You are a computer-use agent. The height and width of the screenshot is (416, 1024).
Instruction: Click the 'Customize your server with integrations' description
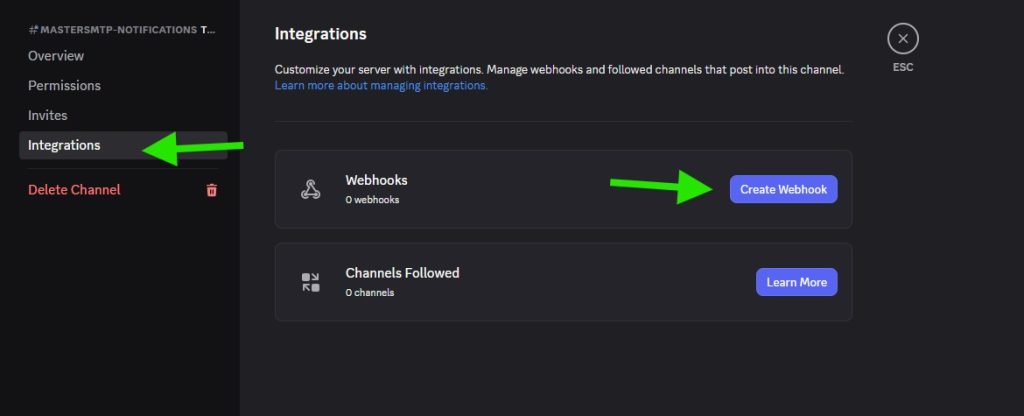tap(559, 70)
